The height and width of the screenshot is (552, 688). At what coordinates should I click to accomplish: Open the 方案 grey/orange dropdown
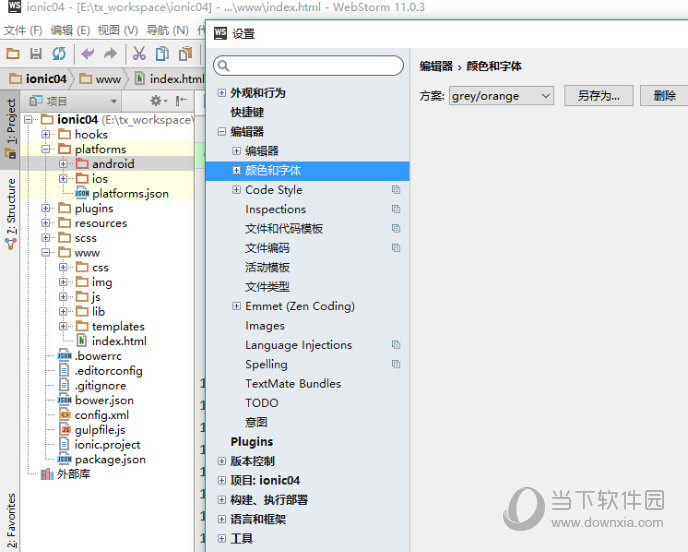(x=501, y=96)
